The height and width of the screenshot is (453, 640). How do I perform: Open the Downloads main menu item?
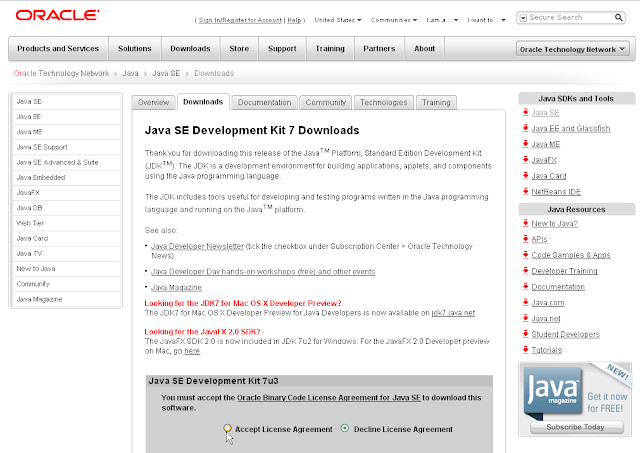pos(190,49)
